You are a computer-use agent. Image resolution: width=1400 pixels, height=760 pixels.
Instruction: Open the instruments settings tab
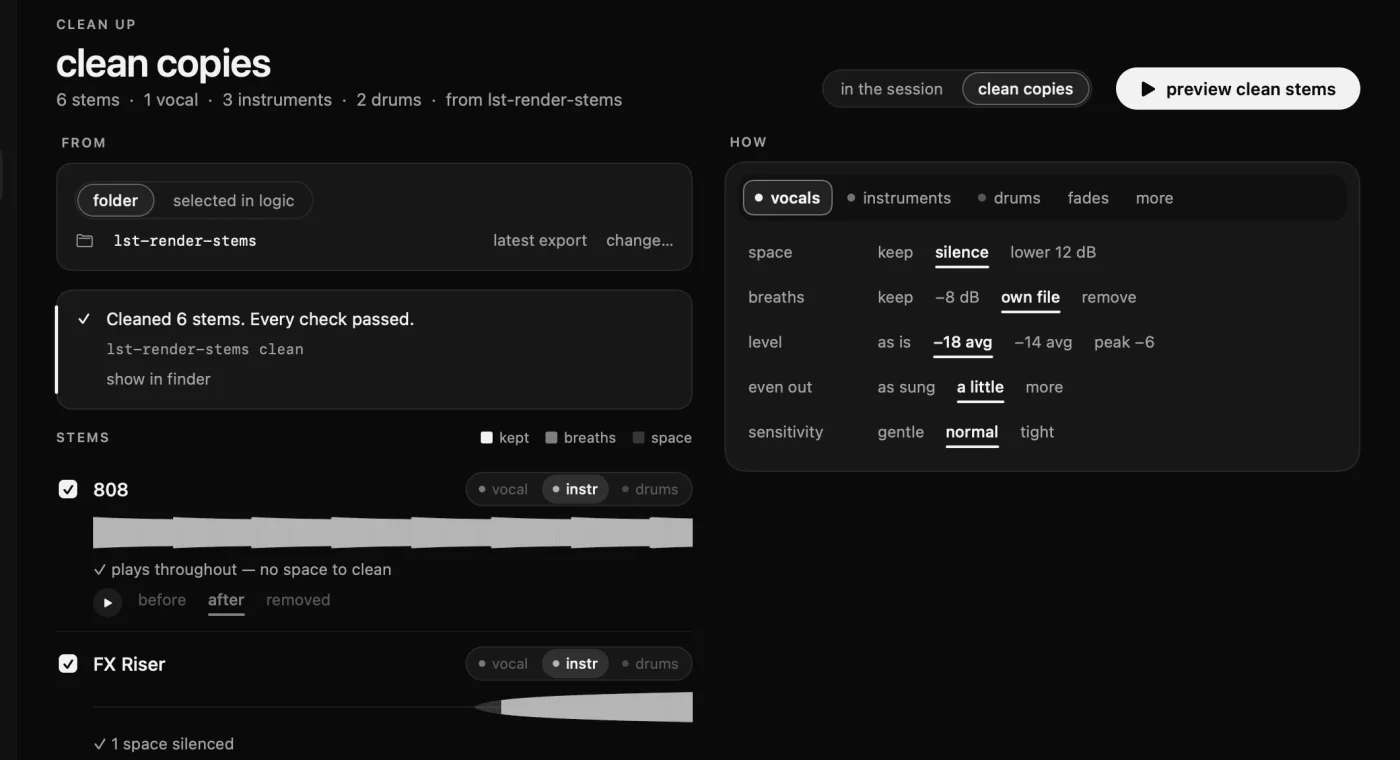[899, 198]
